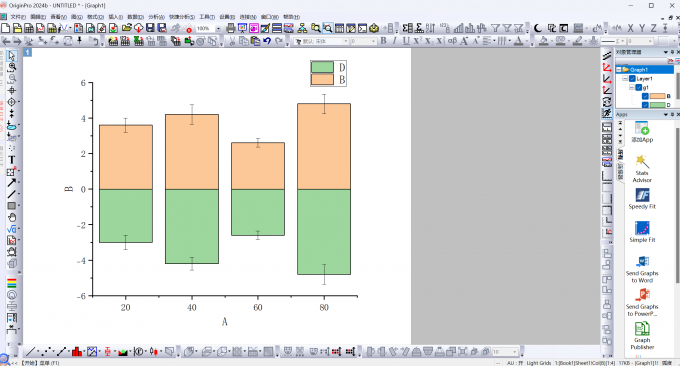Open the Send Graphs to Word app

[x=642, y=269]
